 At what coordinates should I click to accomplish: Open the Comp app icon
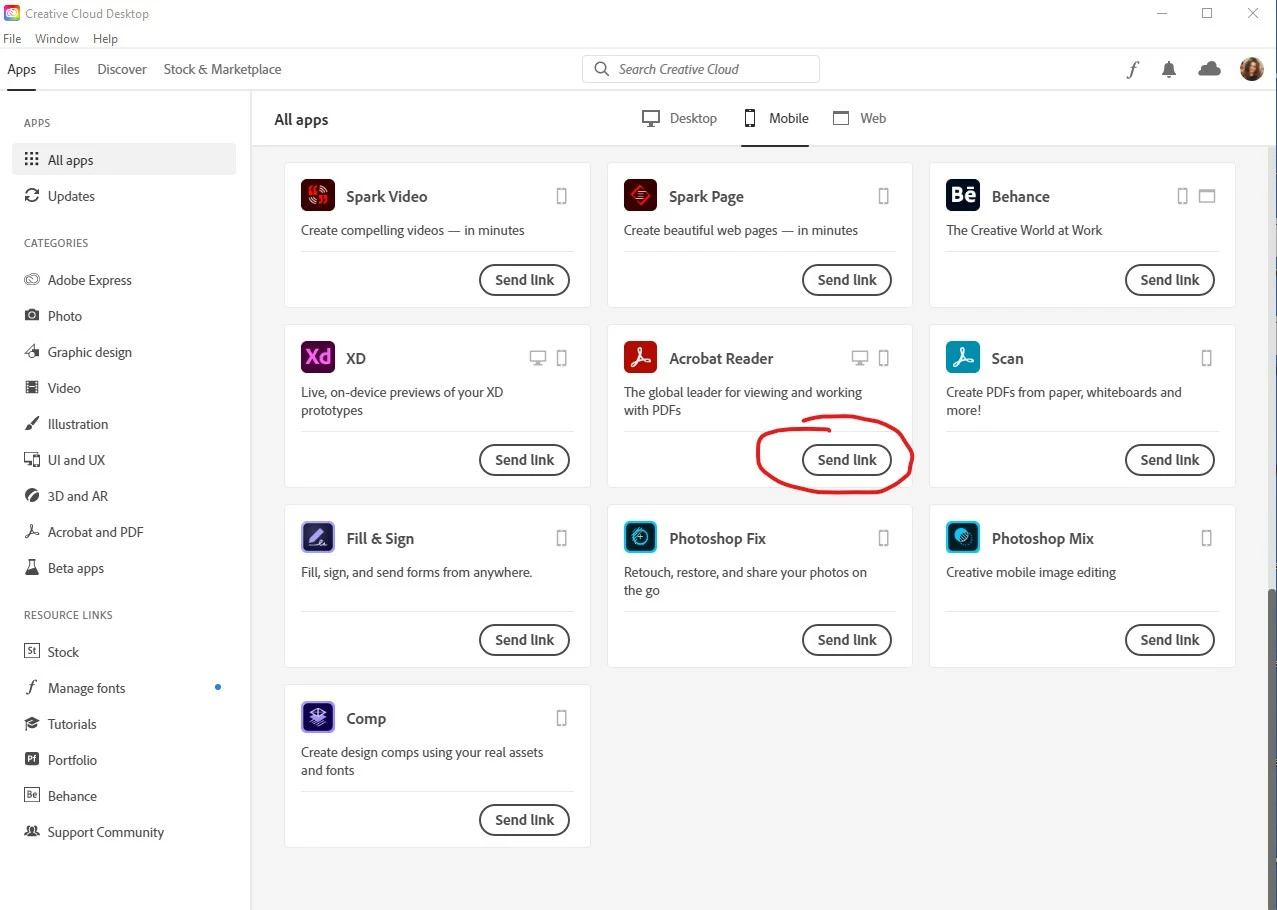(318, 717)
